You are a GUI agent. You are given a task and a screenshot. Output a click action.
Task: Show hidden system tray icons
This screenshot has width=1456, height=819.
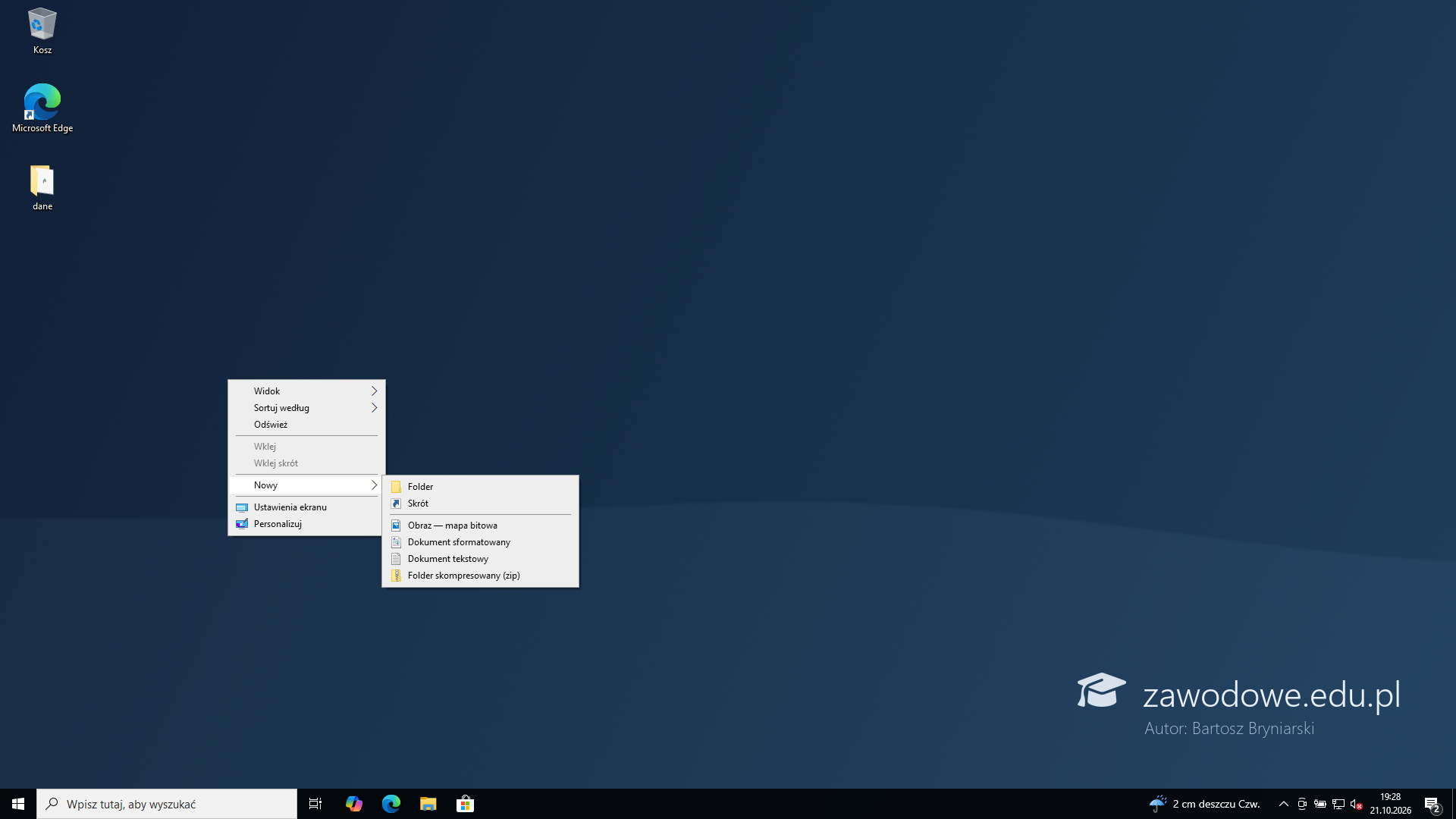tap(1284, 804)
